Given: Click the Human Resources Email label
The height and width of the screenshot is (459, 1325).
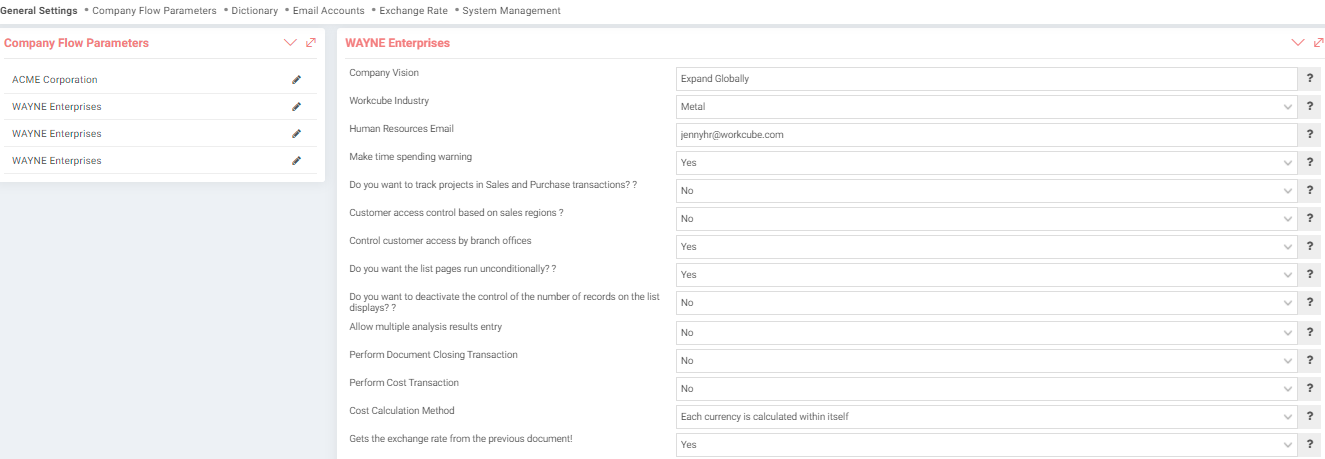Looking at the screenshot, I should click(x=401, y=129).
